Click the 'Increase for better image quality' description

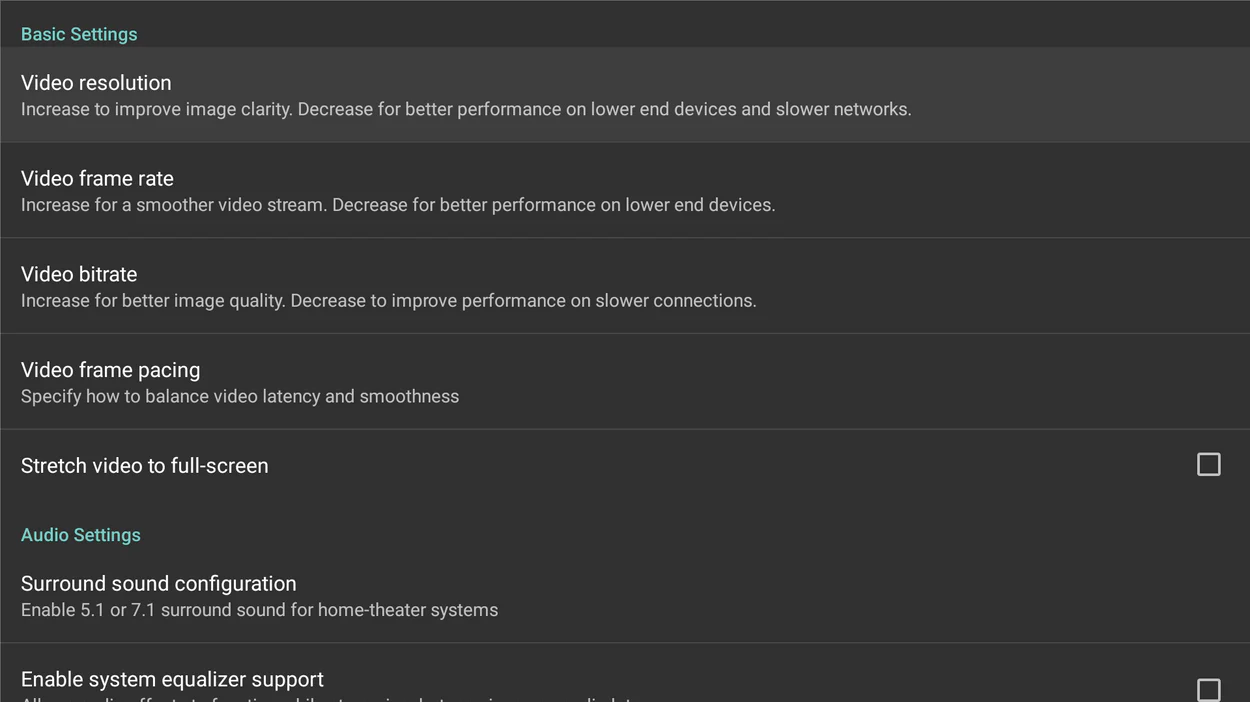pyautogui.click(x=389, y=301)
